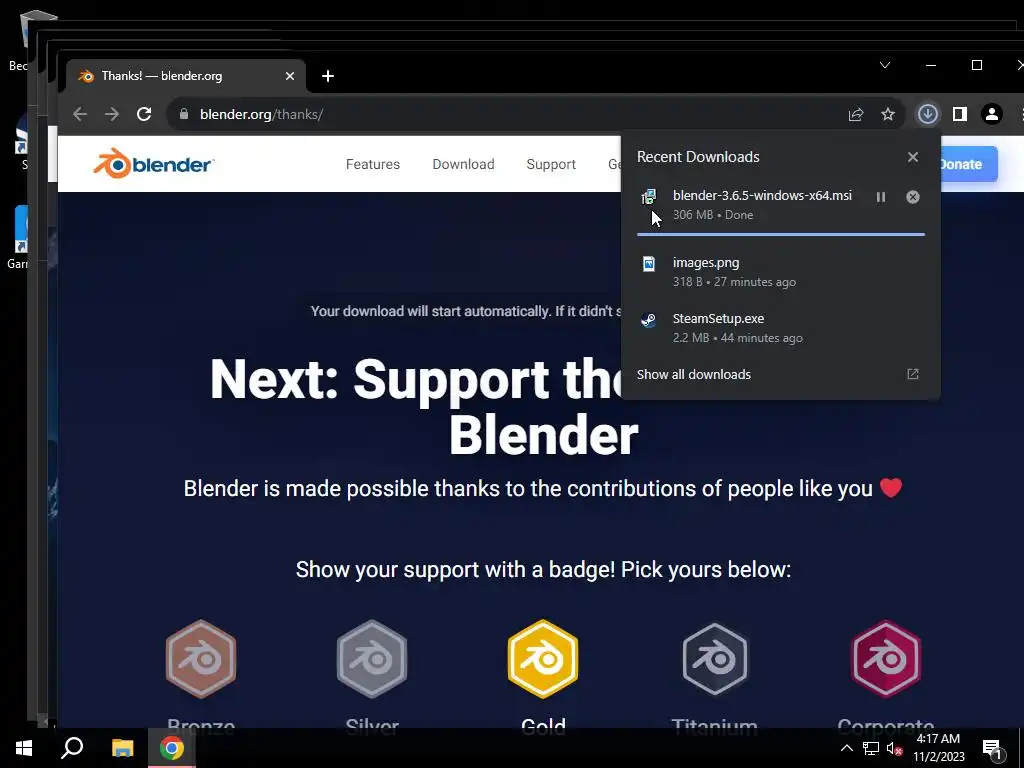The height and width of the screenshot is (768, 1024).
Task: Click the Donate button
Action: pyautogui.click(x=968, y=164)
